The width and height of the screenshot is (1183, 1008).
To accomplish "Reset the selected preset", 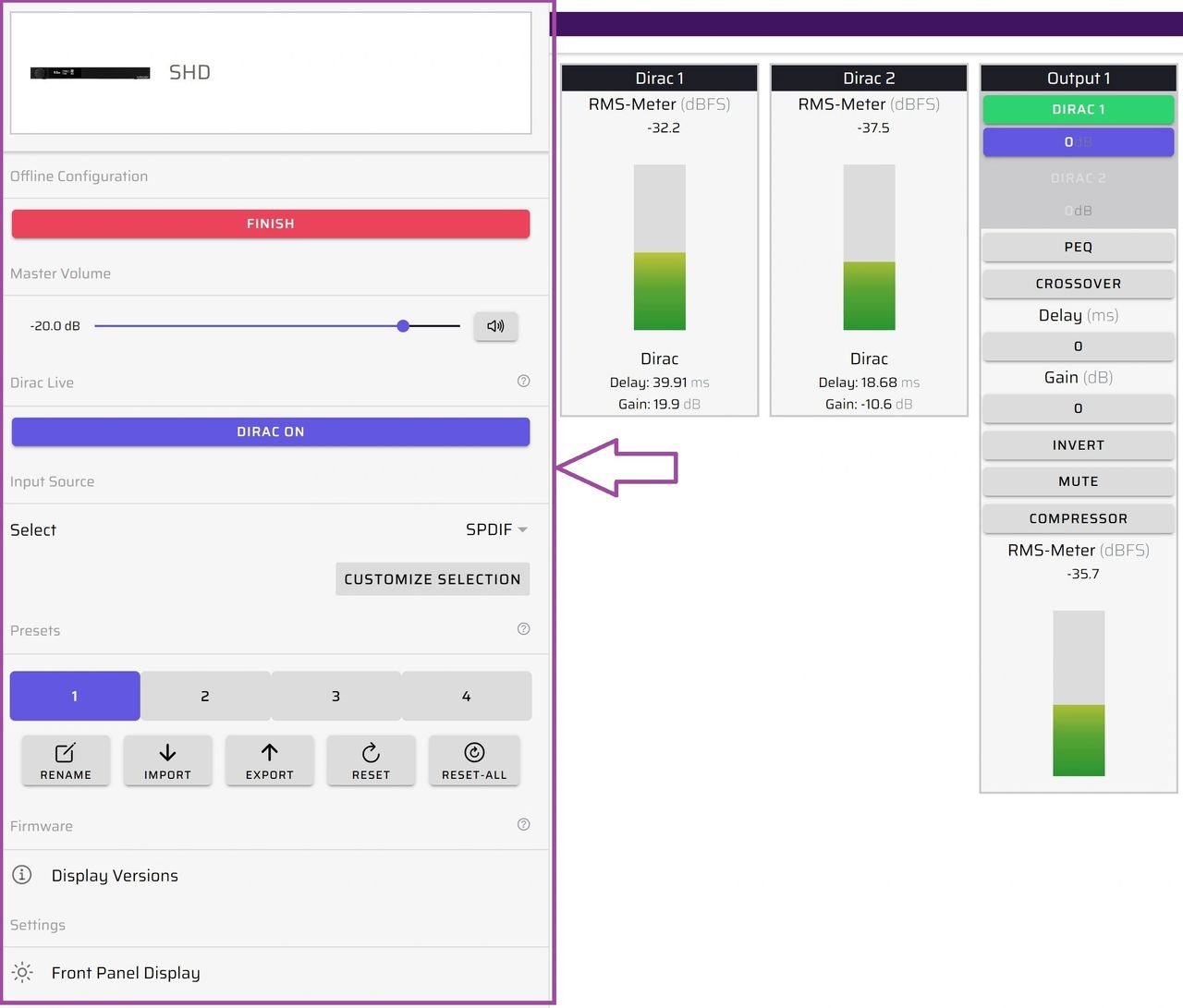I will point(371,760).
